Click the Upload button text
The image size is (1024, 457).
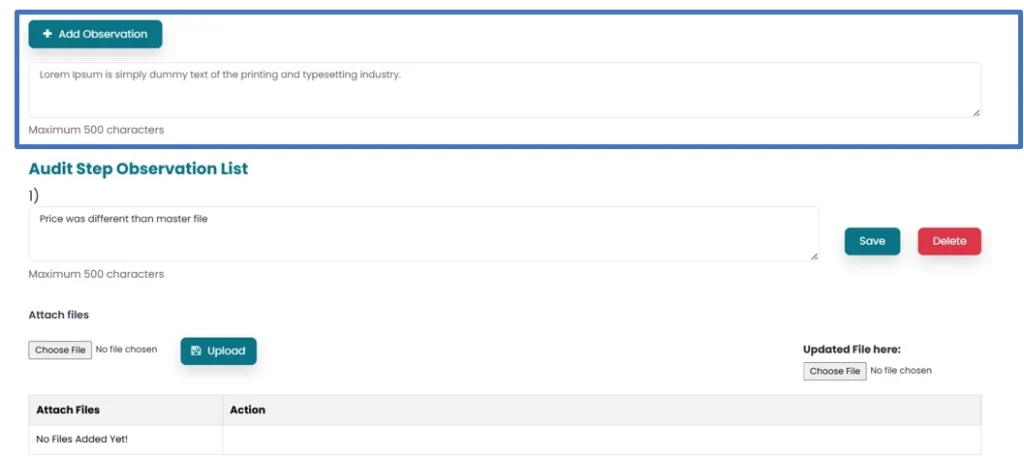[226, 351]
